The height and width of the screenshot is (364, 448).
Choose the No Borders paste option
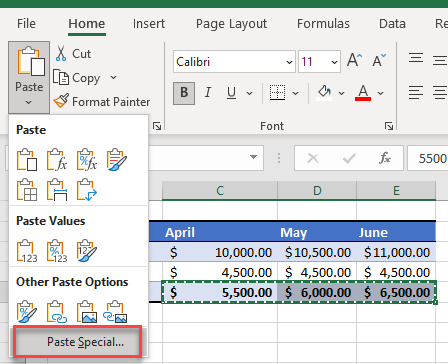click(x=27, y=190)
